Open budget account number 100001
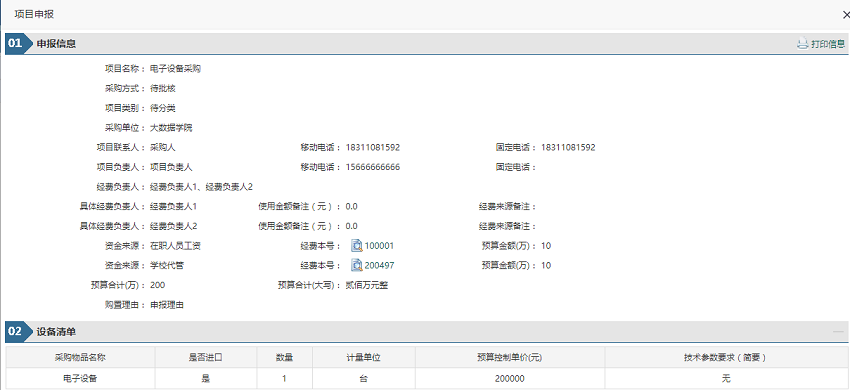This screenshot has width=850, height=390. [379, 246]
